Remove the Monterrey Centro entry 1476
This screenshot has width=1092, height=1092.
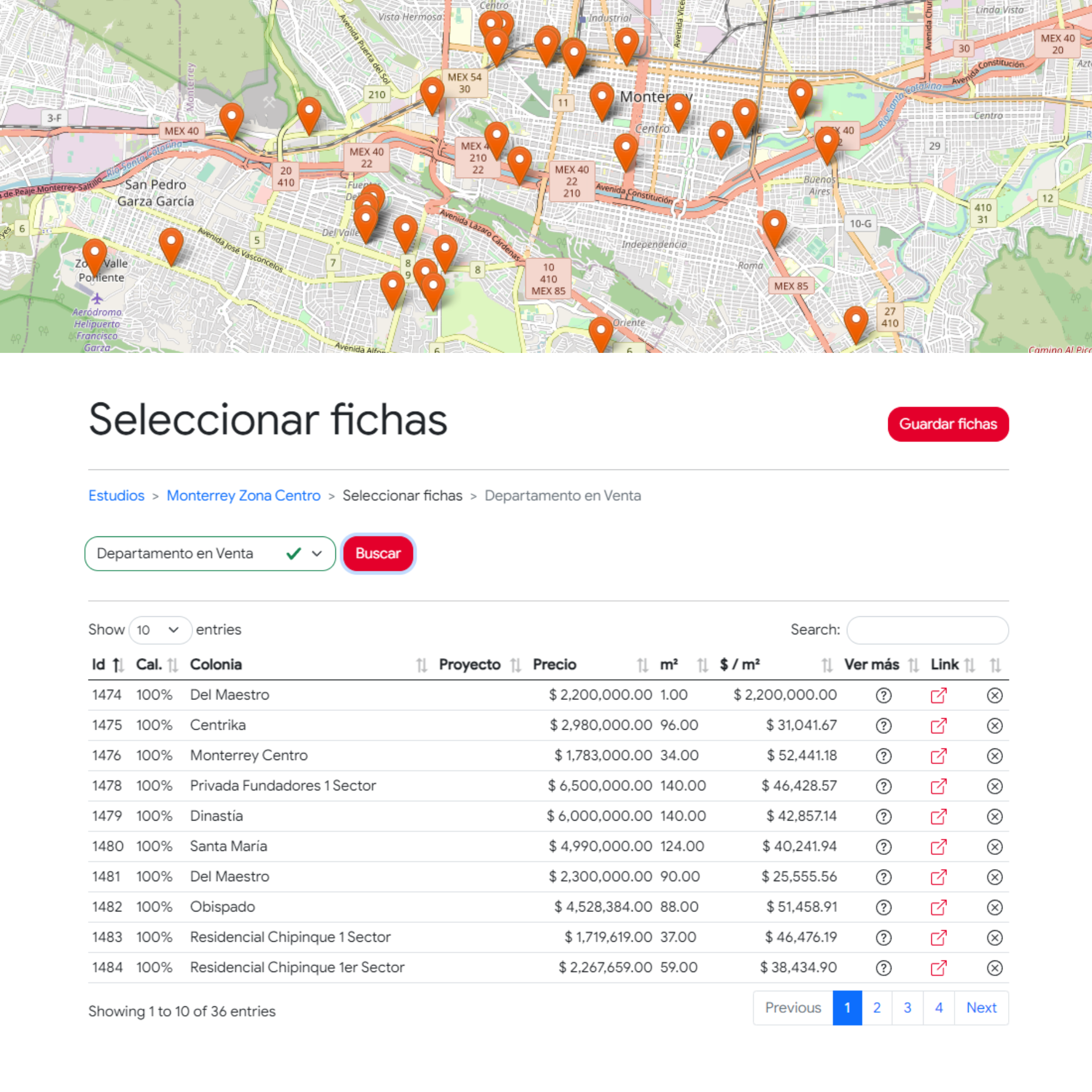point(994,756)
